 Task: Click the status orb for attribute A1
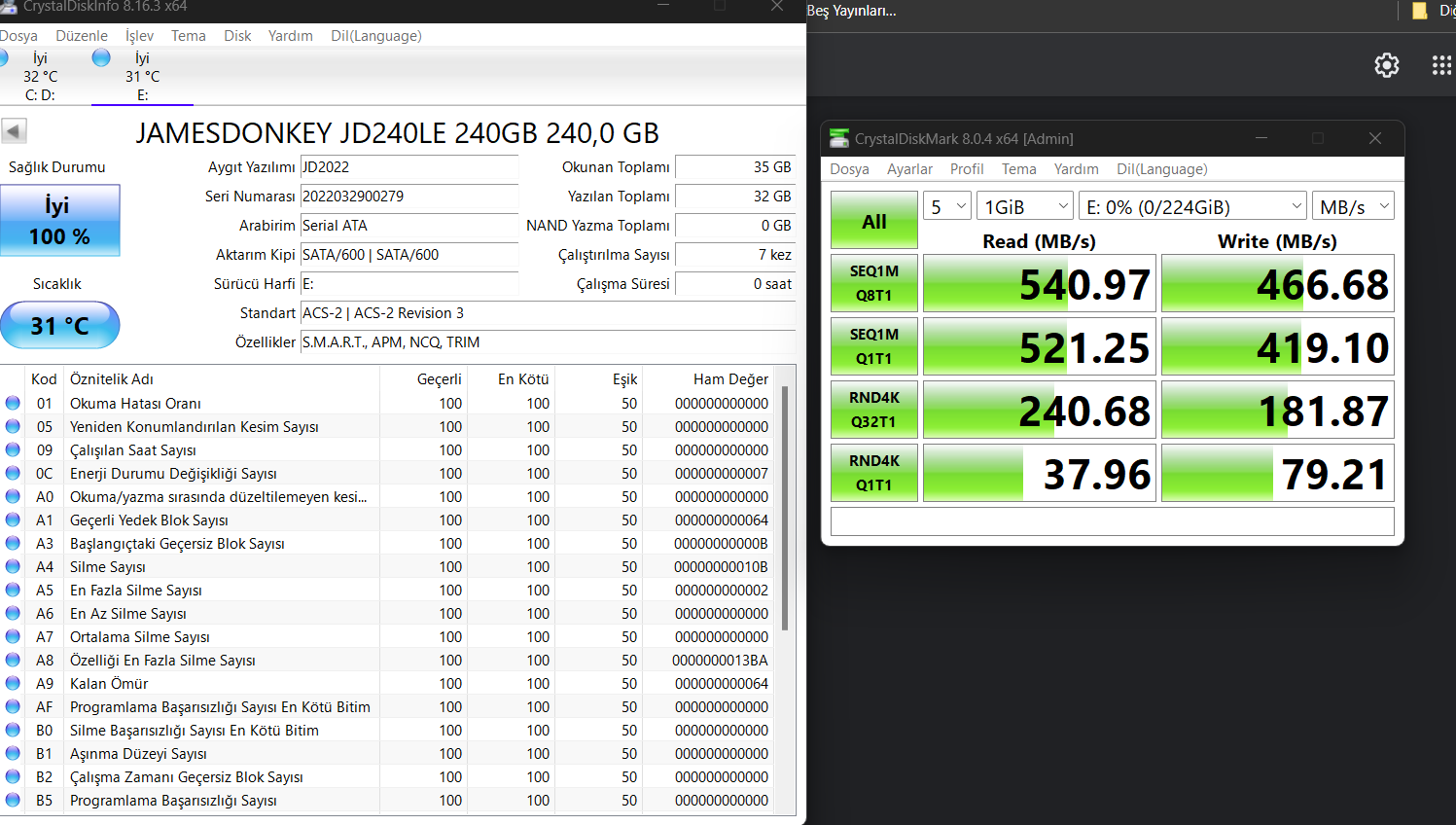tap(13, 520)
